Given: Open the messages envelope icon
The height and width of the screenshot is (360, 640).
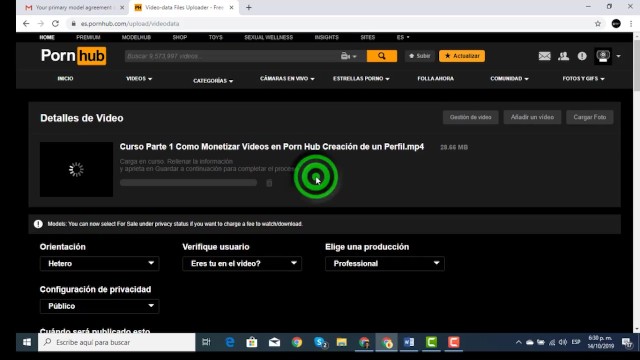Looking at the screenshot, I should [x=544, y=56].
